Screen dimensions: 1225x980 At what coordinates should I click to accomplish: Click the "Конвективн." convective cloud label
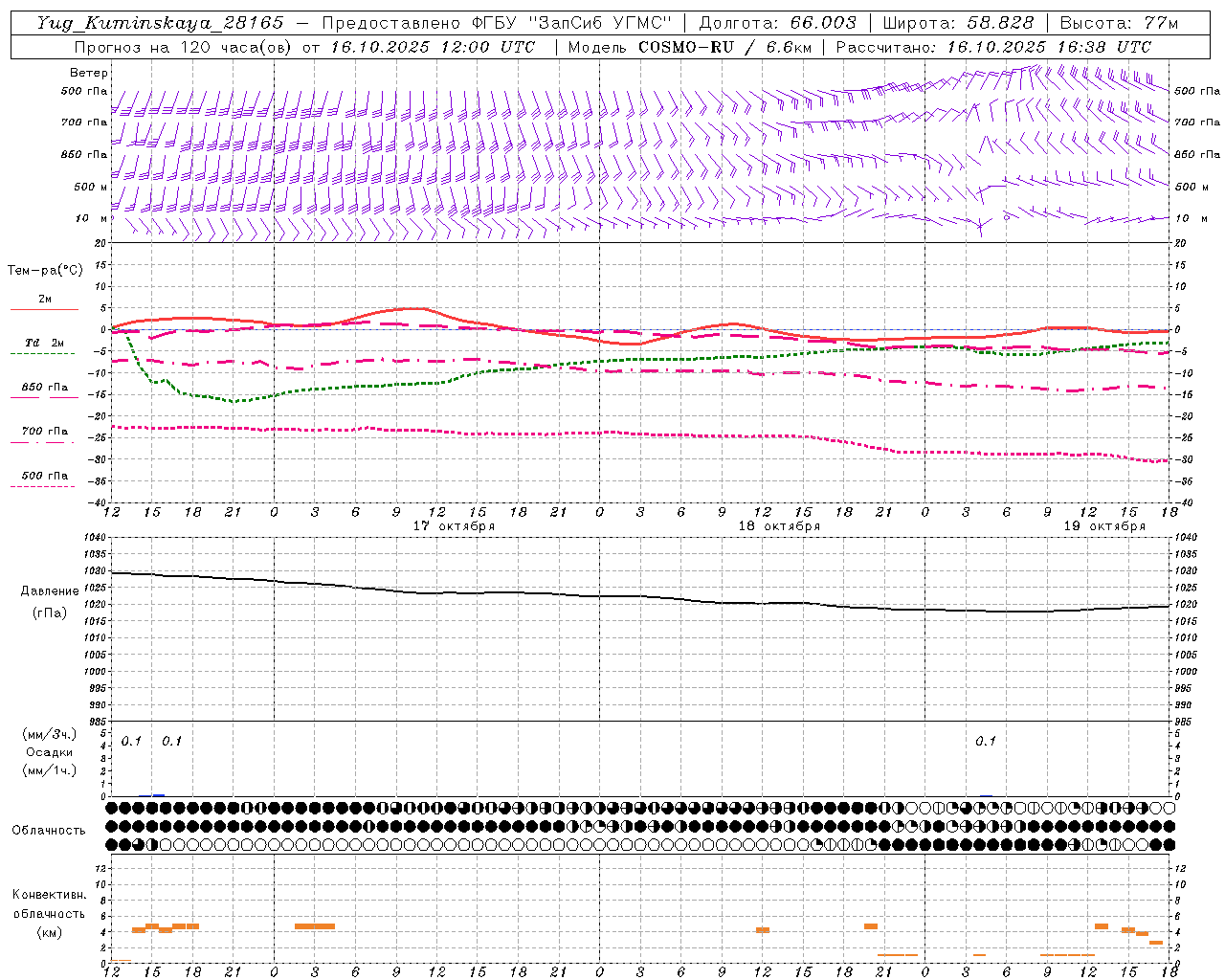tap(49, 895)
